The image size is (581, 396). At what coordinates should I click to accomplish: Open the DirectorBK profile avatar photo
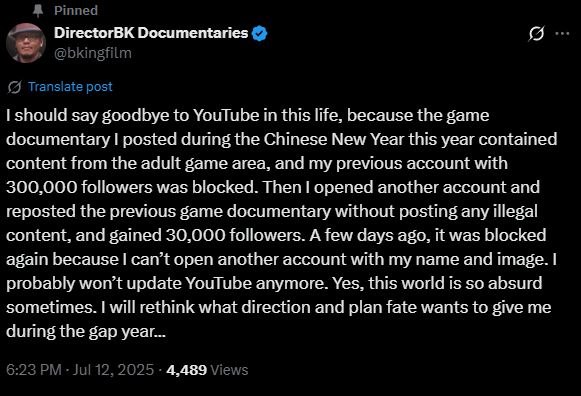(26, 43)
